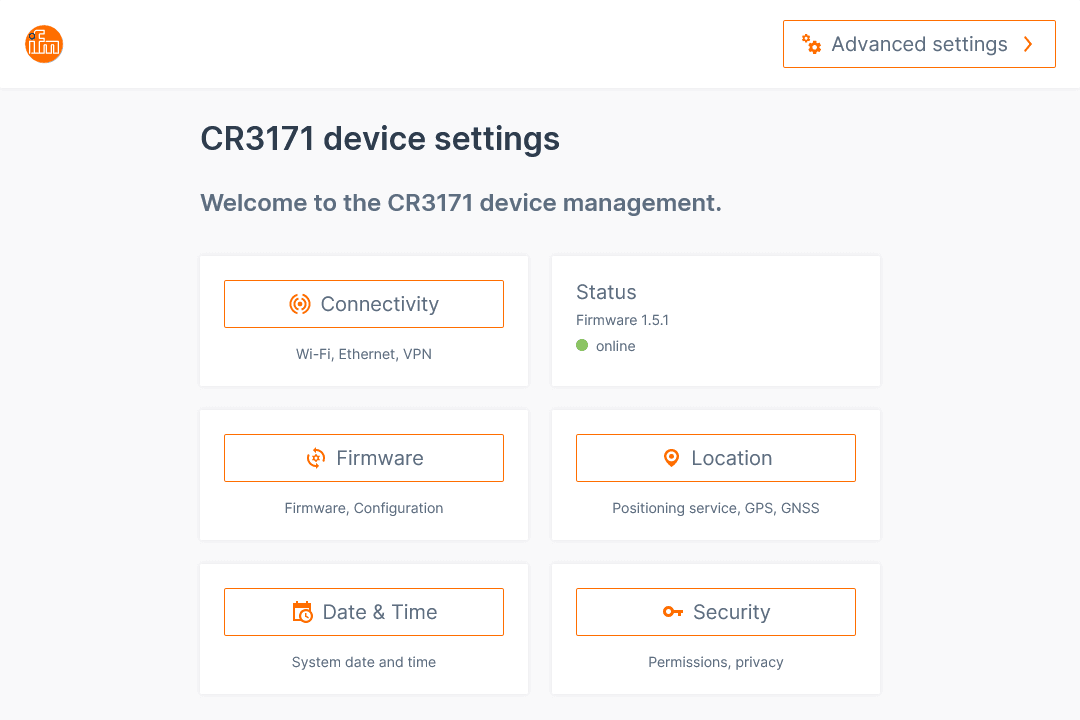Click the green online status dot
Viewport: 1080px width, 720px height.
(582, 346)
